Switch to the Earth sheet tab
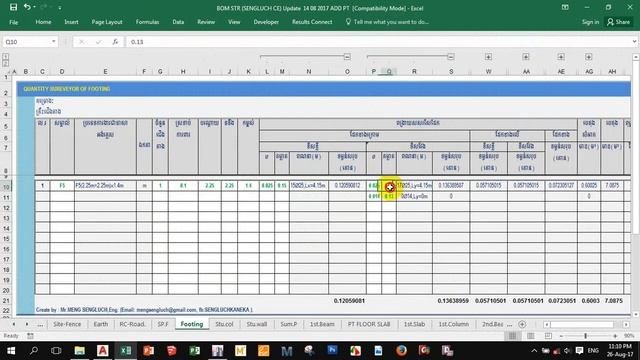The width and height of the screenshot is (640, 360). (x=100, y=324)
